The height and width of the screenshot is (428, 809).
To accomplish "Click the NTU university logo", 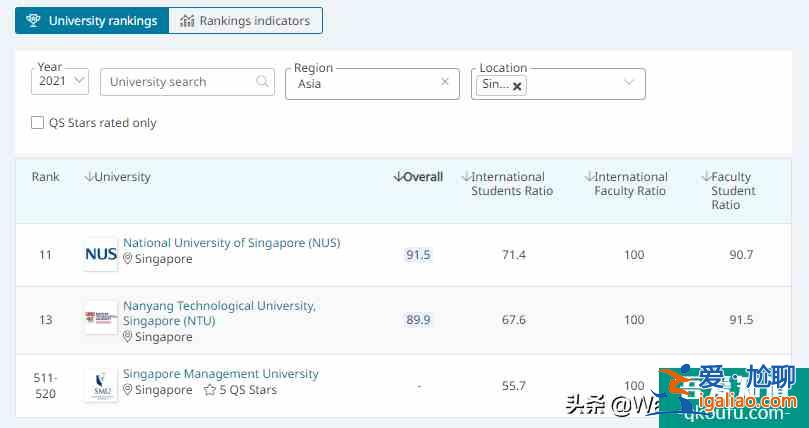I will [101, 319].
